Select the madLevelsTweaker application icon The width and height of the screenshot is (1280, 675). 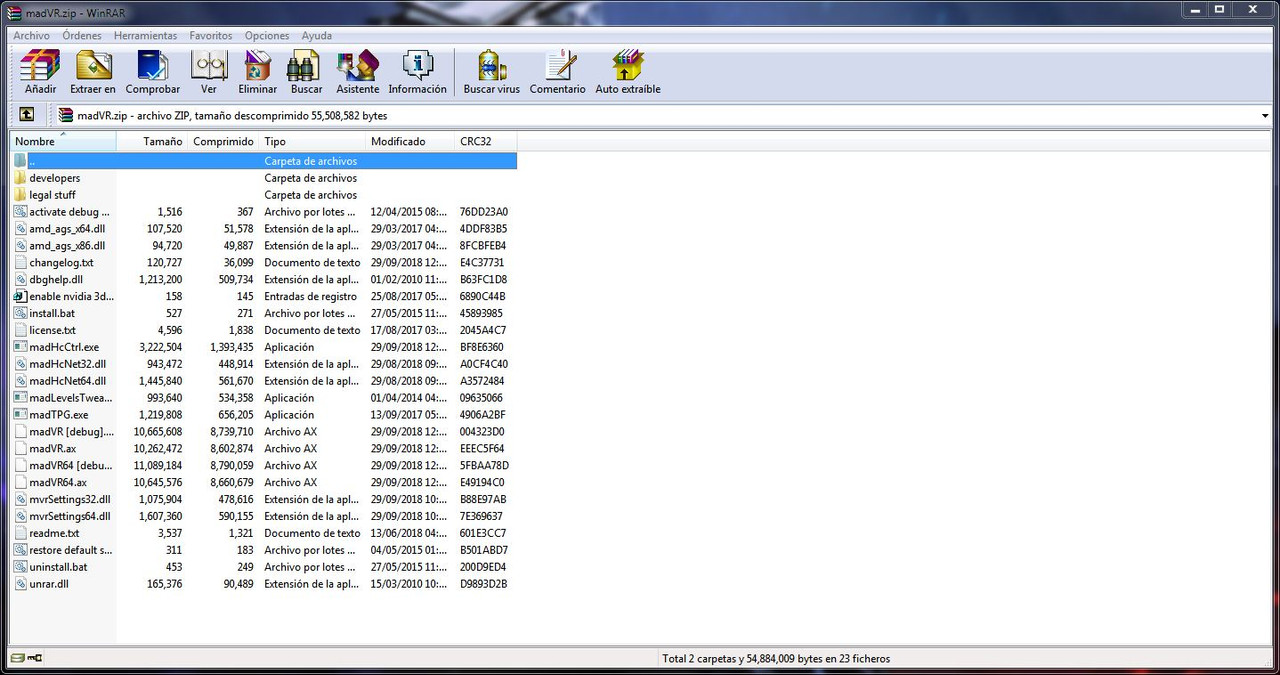click(20, 398)
